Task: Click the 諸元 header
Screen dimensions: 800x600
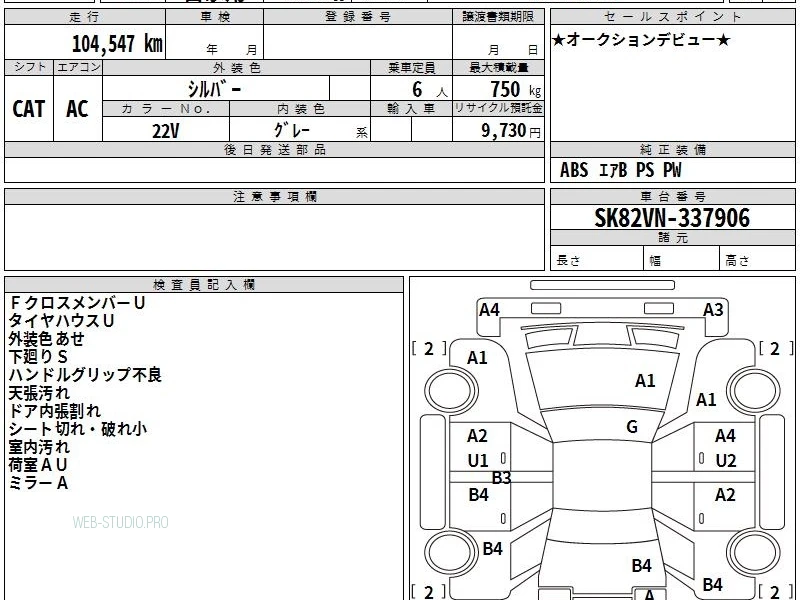Action: (x=672, y=238)
